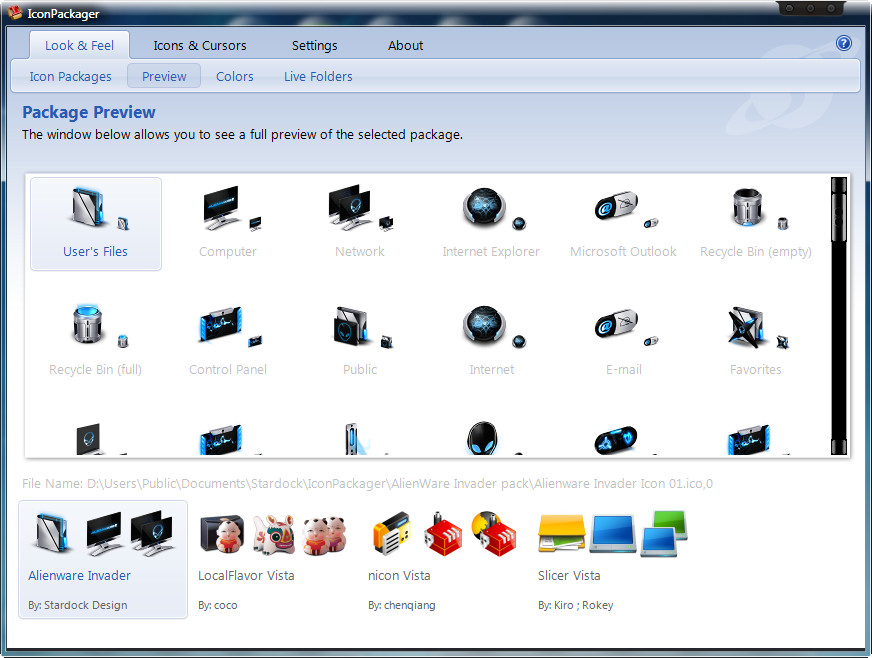Click the 'By: Stardock Design' author text
The image size is (872, 658).
(78, 605)
